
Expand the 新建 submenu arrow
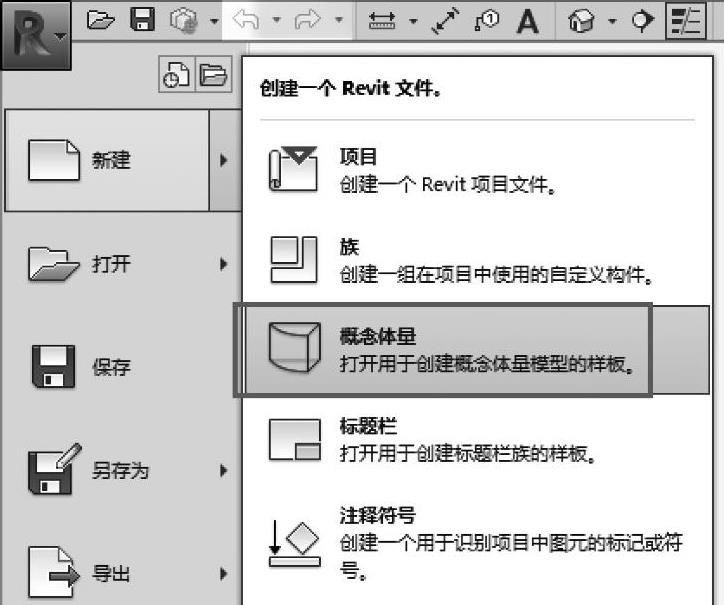[224, 160]
